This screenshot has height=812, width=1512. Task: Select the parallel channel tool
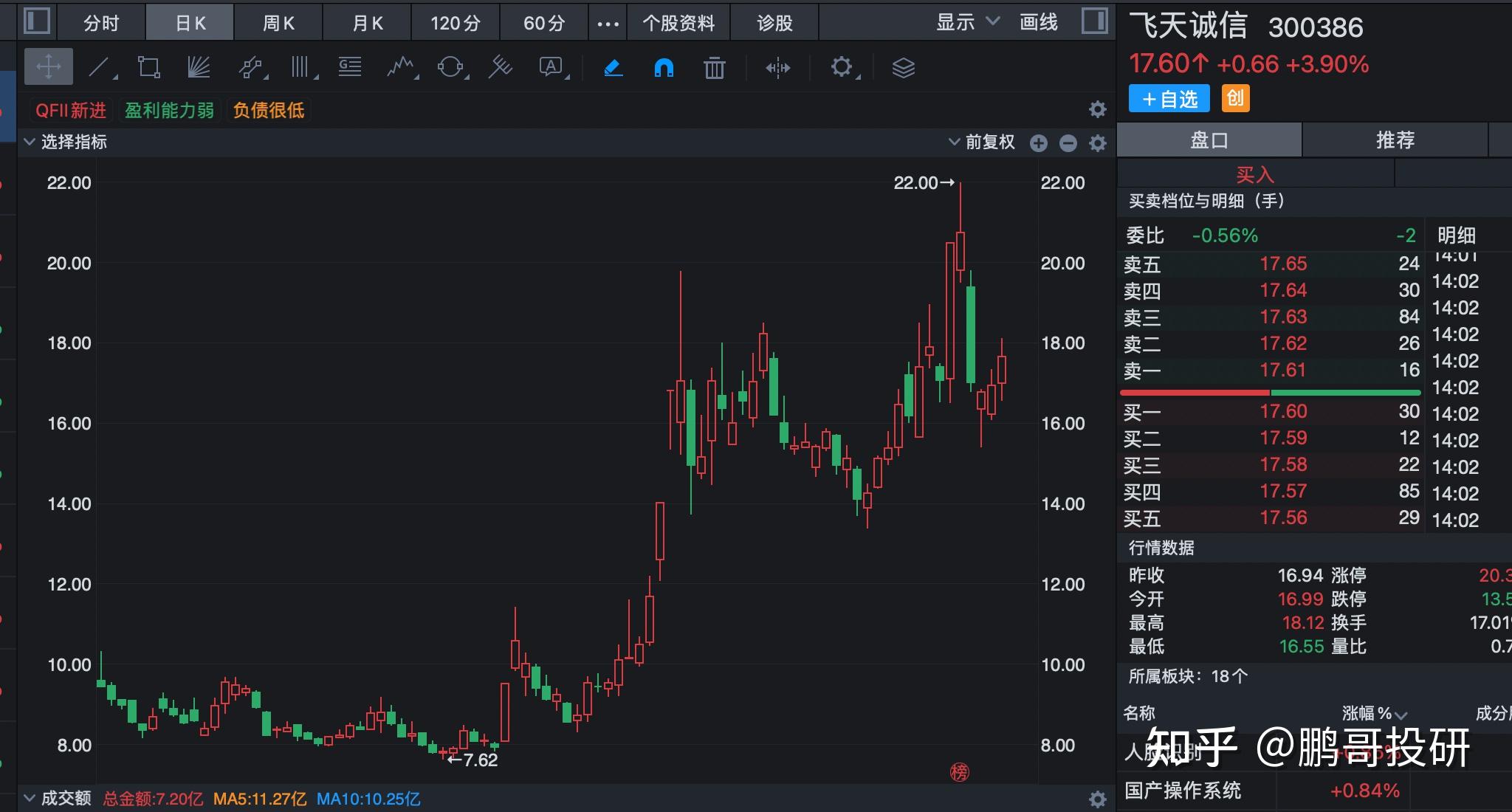tap(251, 68)
